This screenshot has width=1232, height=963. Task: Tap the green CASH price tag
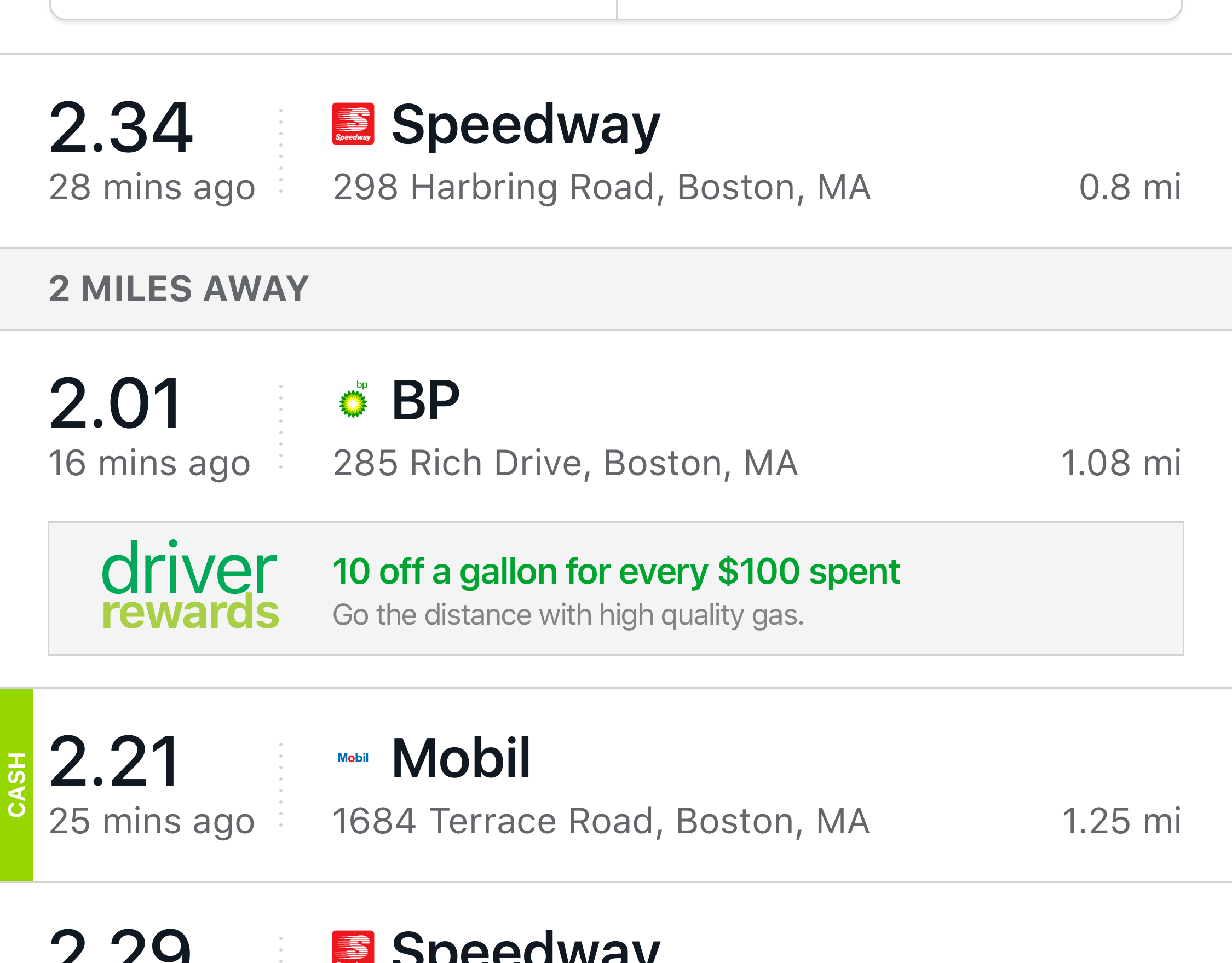16,784
